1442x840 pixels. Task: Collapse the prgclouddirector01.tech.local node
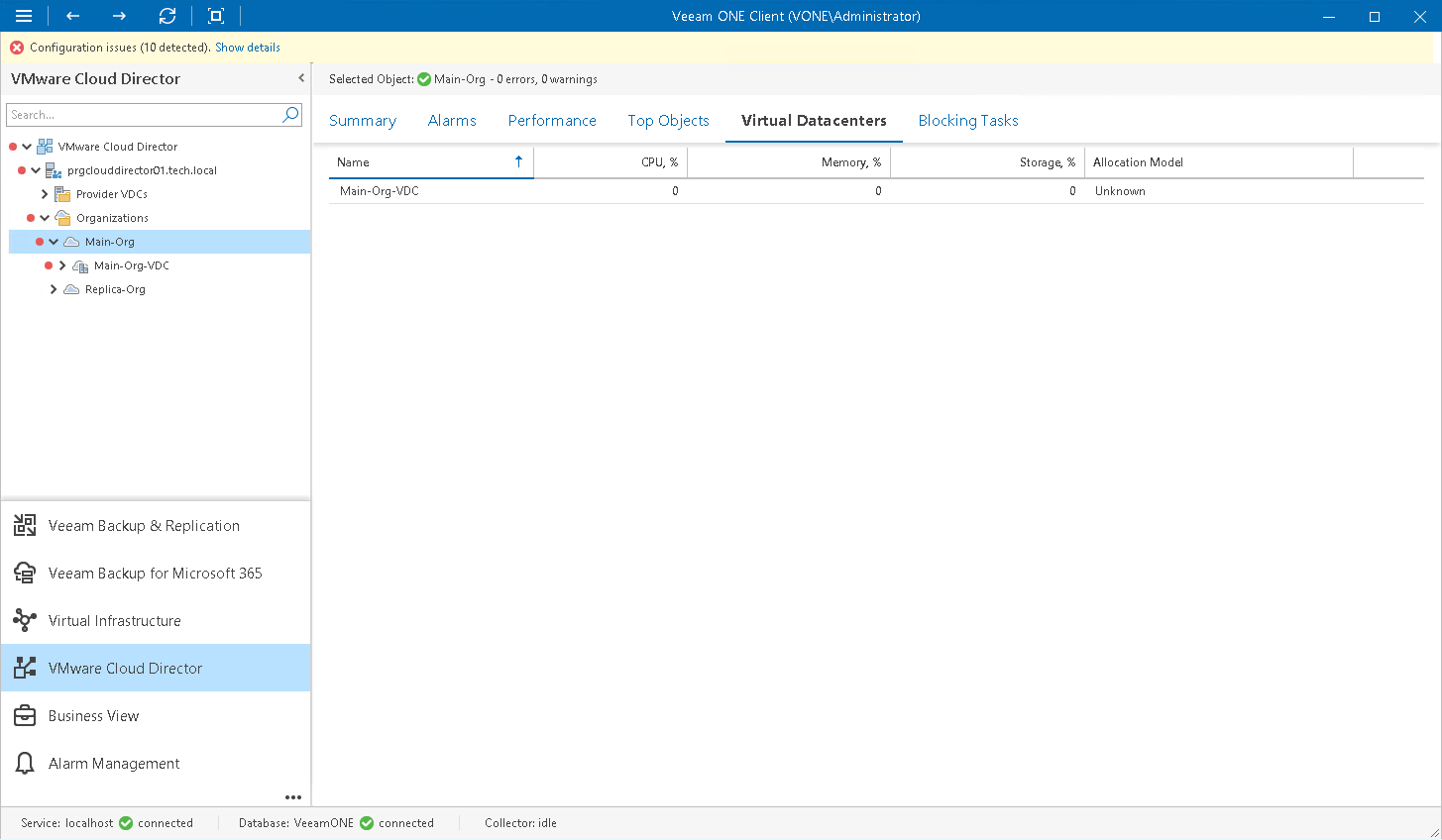[x=36, y=170]
